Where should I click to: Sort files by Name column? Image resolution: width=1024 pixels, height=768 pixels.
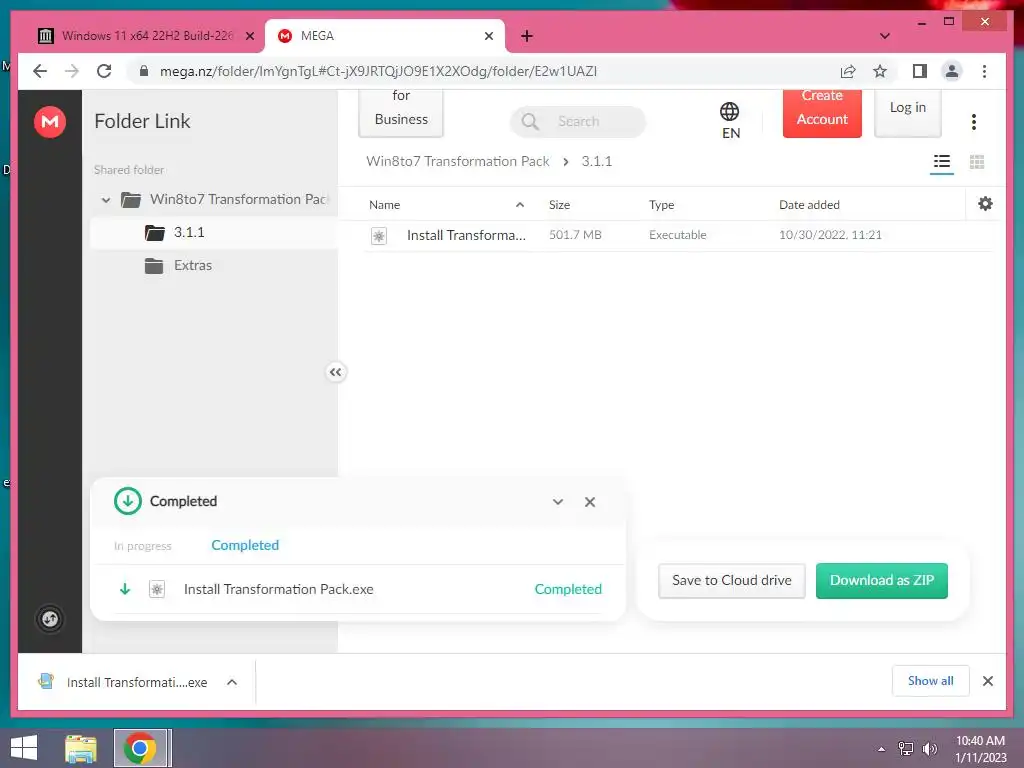click(385, 204)
